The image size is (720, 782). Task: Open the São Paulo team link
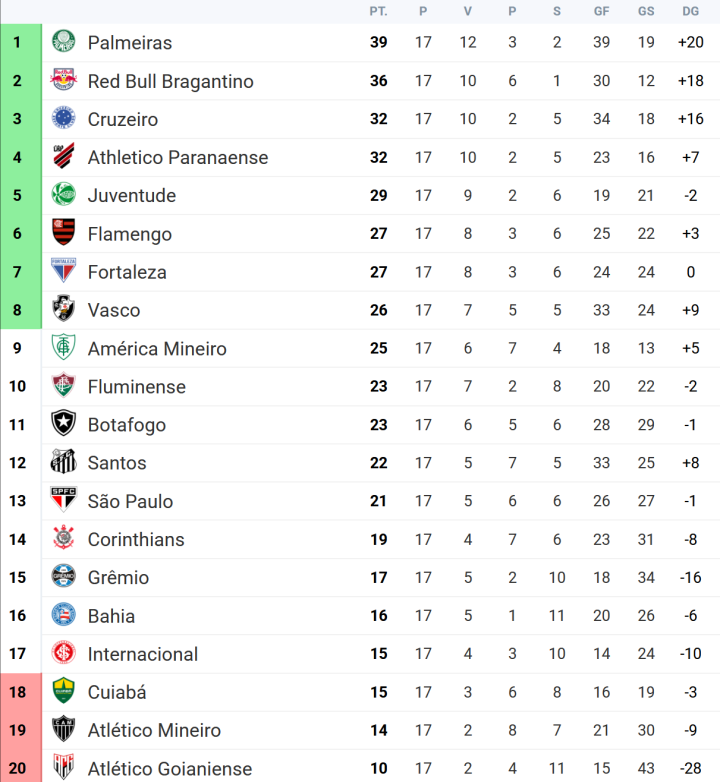(130, 501)
